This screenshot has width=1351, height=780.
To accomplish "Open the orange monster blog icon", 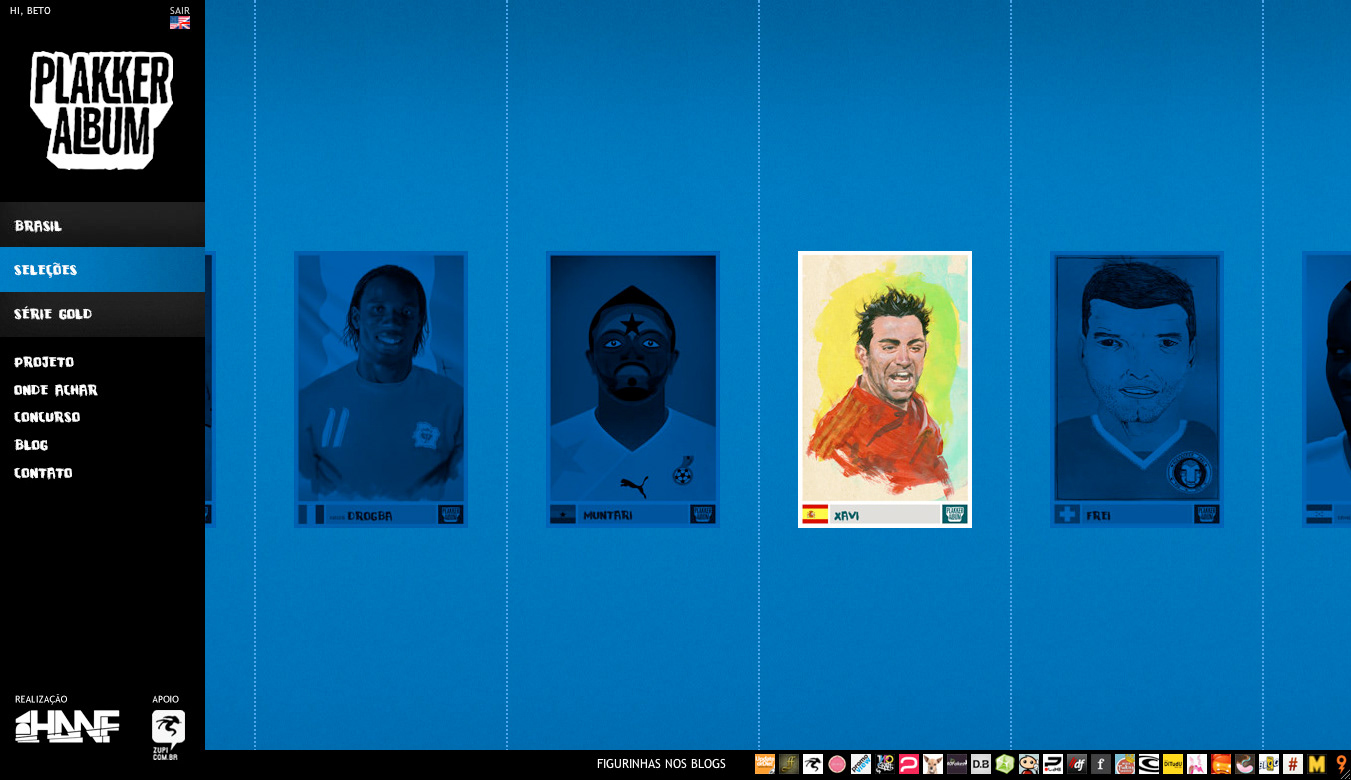I will coord(1221,764).
